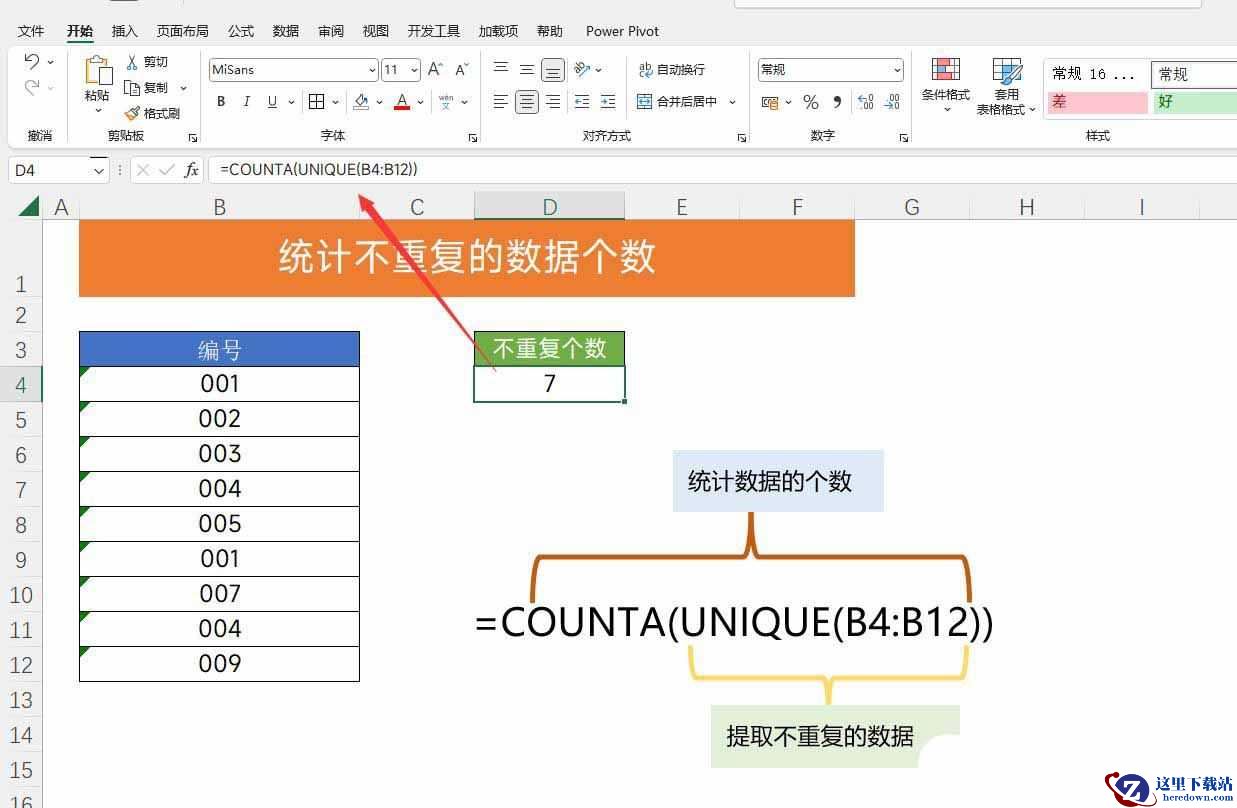Click the Undo arrow icon
Viewport: 1237px width, 808px height.
click(31, 62)
